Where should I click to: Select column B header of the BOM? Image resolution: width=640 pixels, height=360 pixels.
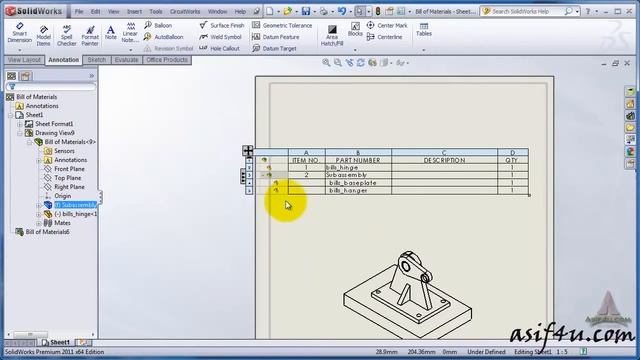pyautogui.click(x=358, y=152)
